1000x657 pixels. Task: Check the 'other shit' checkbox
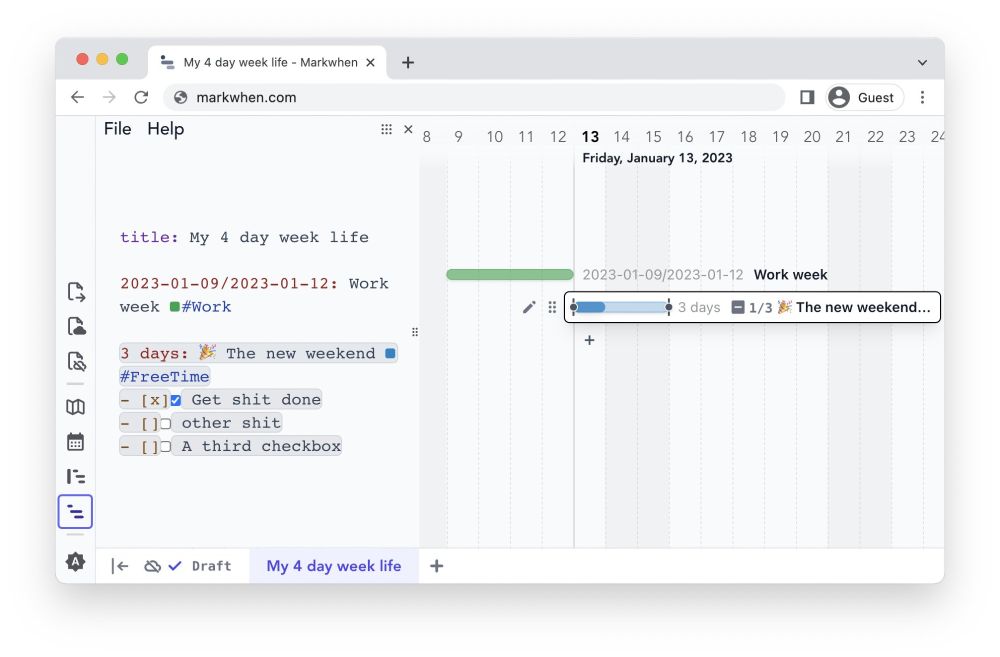click(165, 422)
